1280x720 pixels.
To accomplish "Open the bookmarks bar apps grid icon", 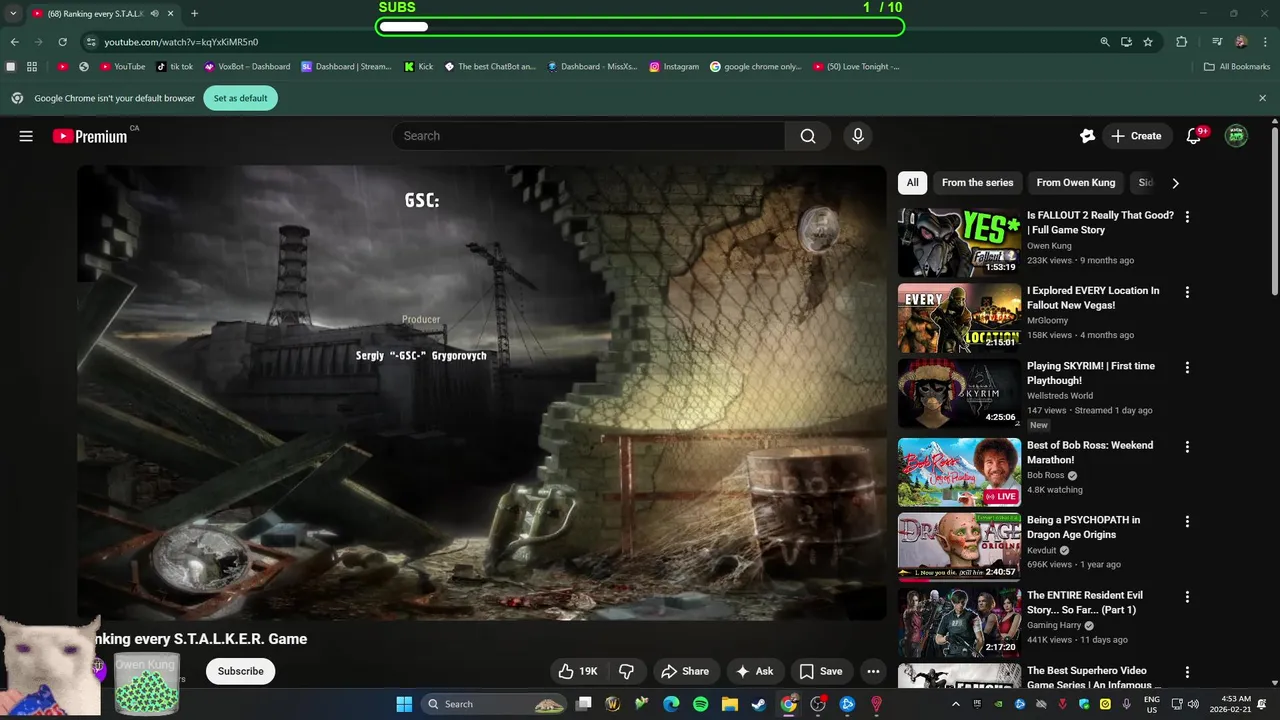I will 32,67.
